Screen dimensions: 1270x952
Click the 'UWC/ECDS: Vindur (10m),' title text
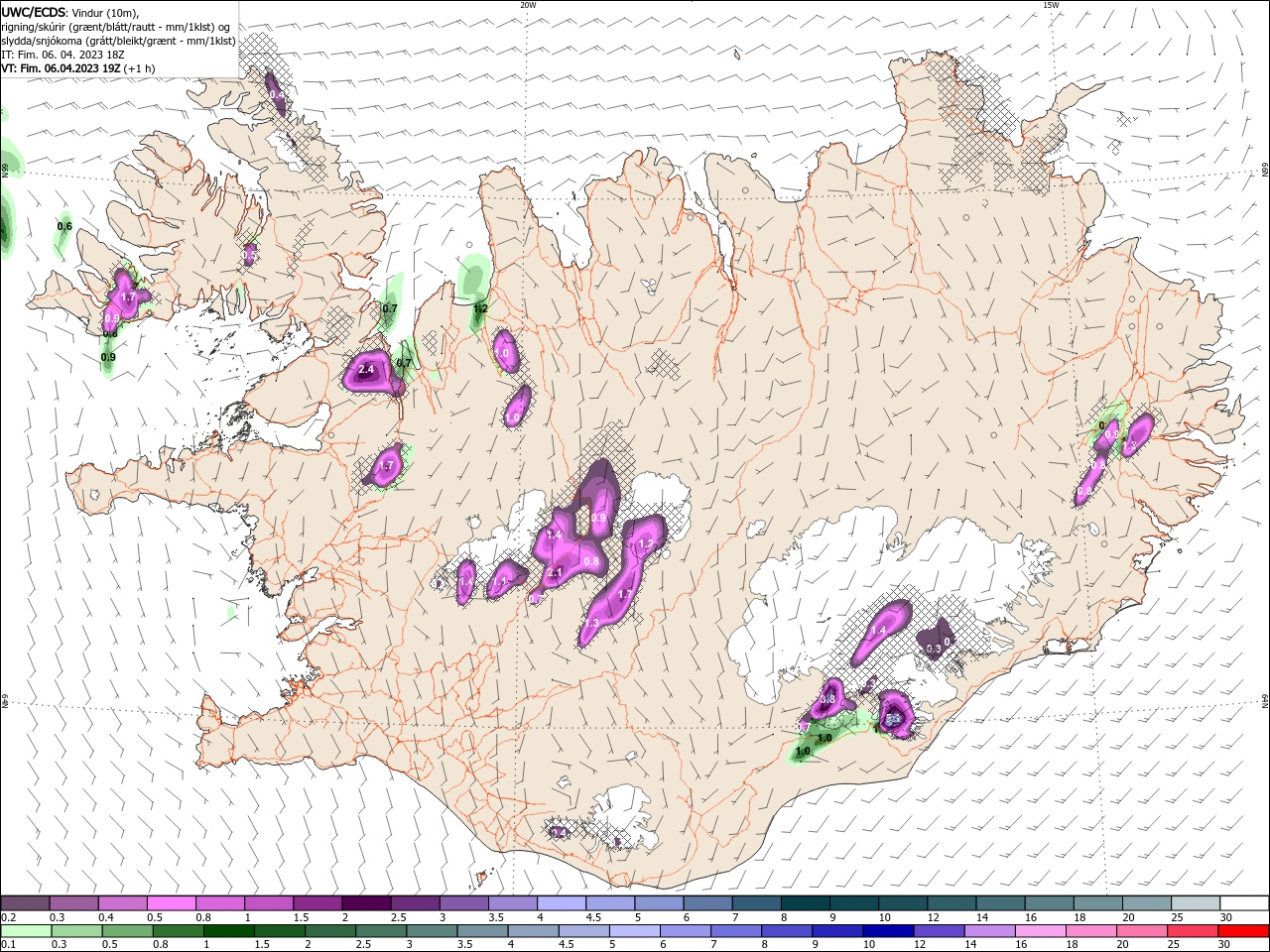click(70, 13)
